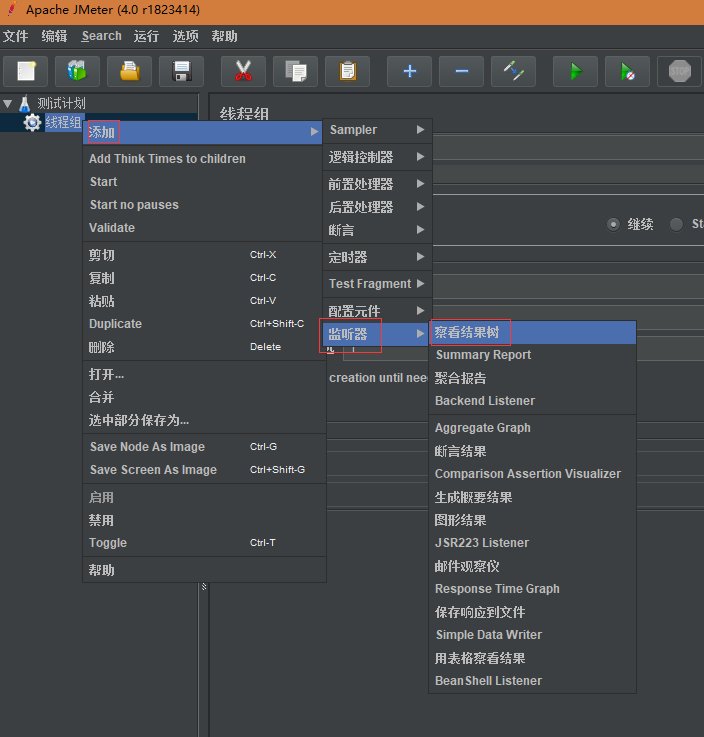The width and height of the screenshot is (704, 737).
Task: Expand the 后置处理器 submenu
Action: pos(377,207)
